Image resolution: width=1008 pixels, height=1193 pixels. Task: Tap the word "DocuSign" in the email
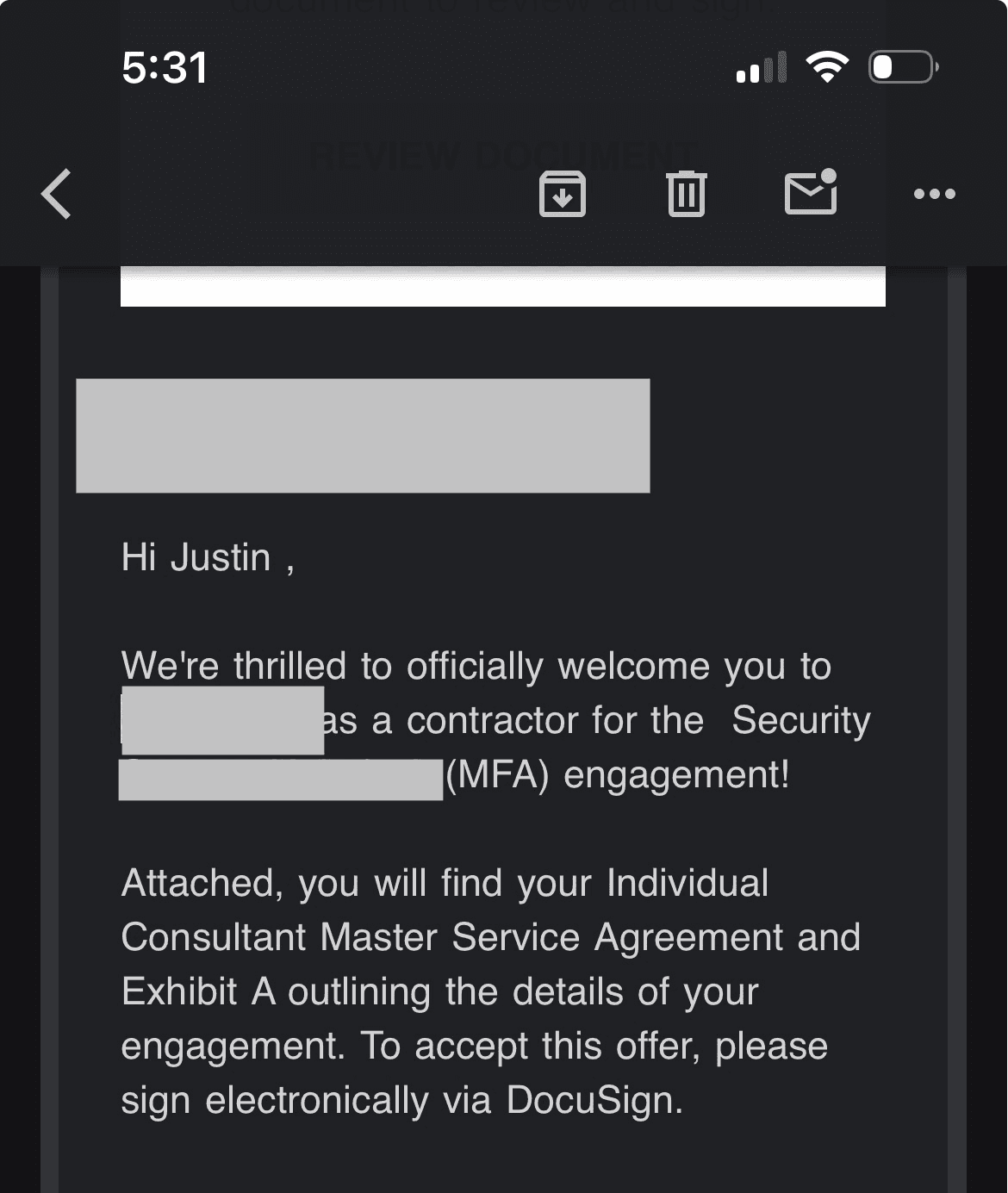(594, 1100)
